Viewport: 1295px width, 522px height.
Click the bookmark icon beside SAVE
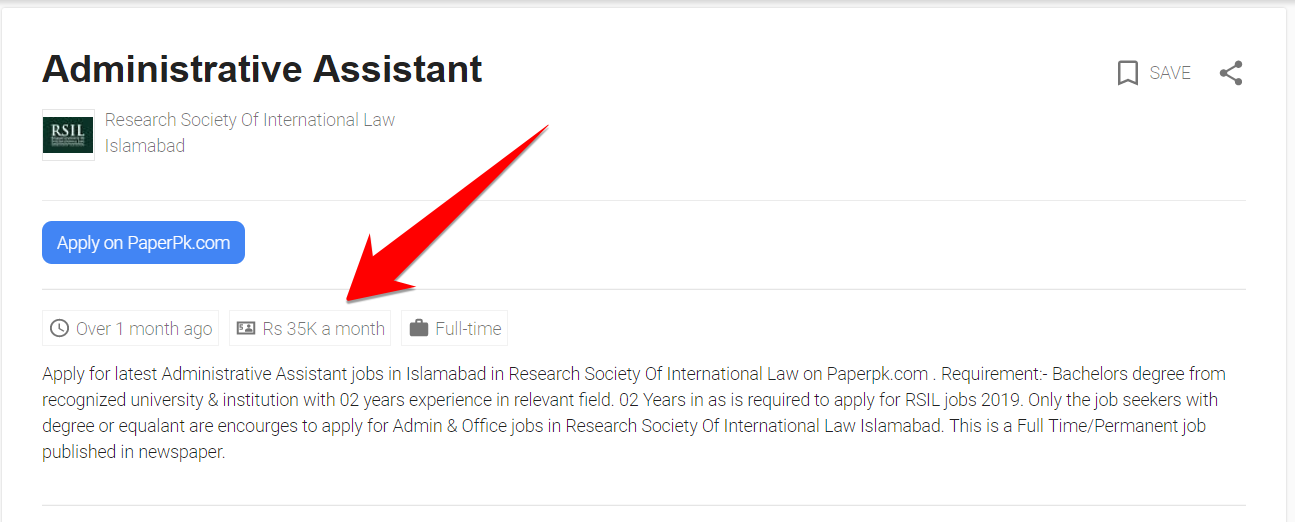1128,73
